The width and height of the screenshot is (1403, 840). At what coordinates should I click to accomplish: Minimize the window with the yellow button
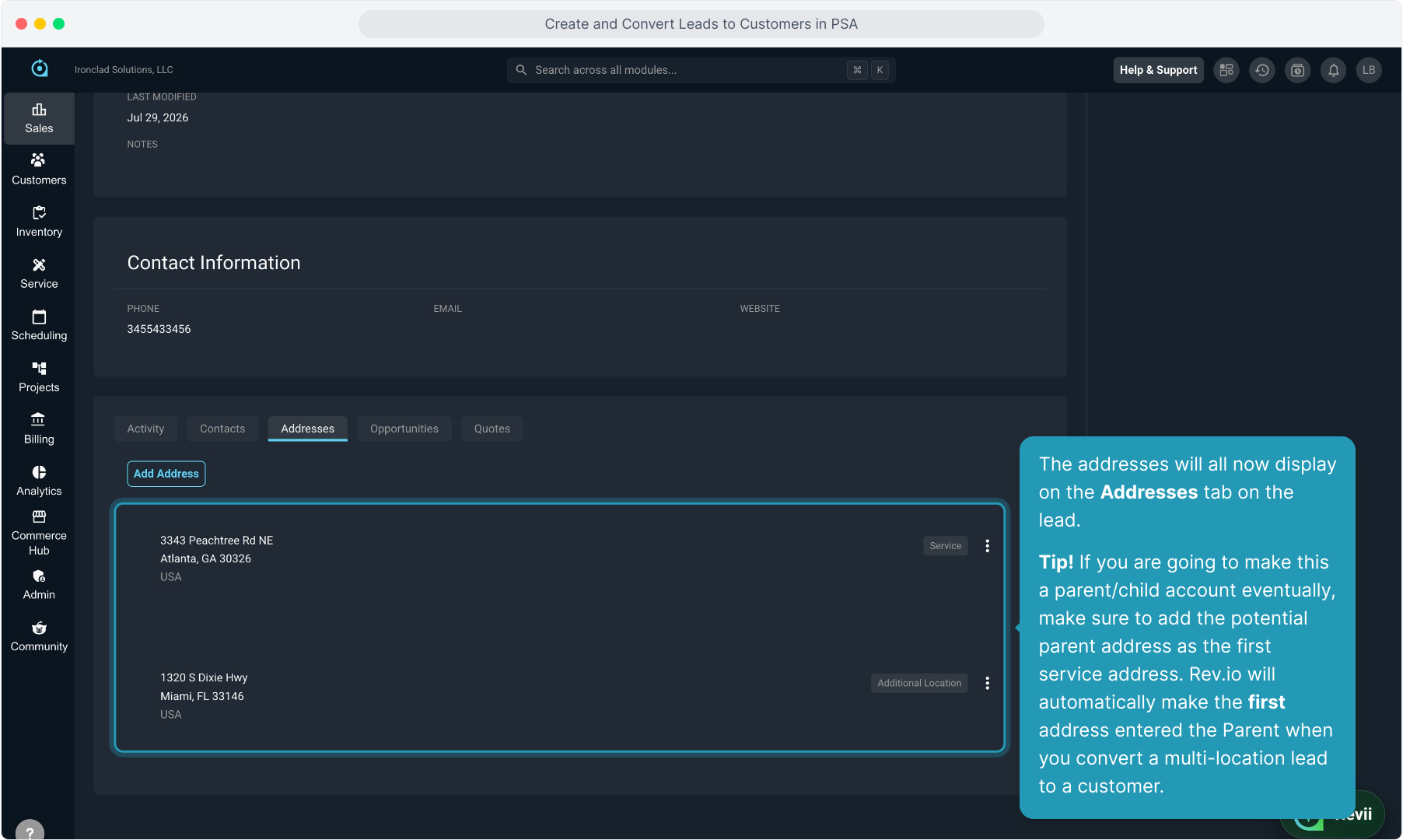click(40, 24)
